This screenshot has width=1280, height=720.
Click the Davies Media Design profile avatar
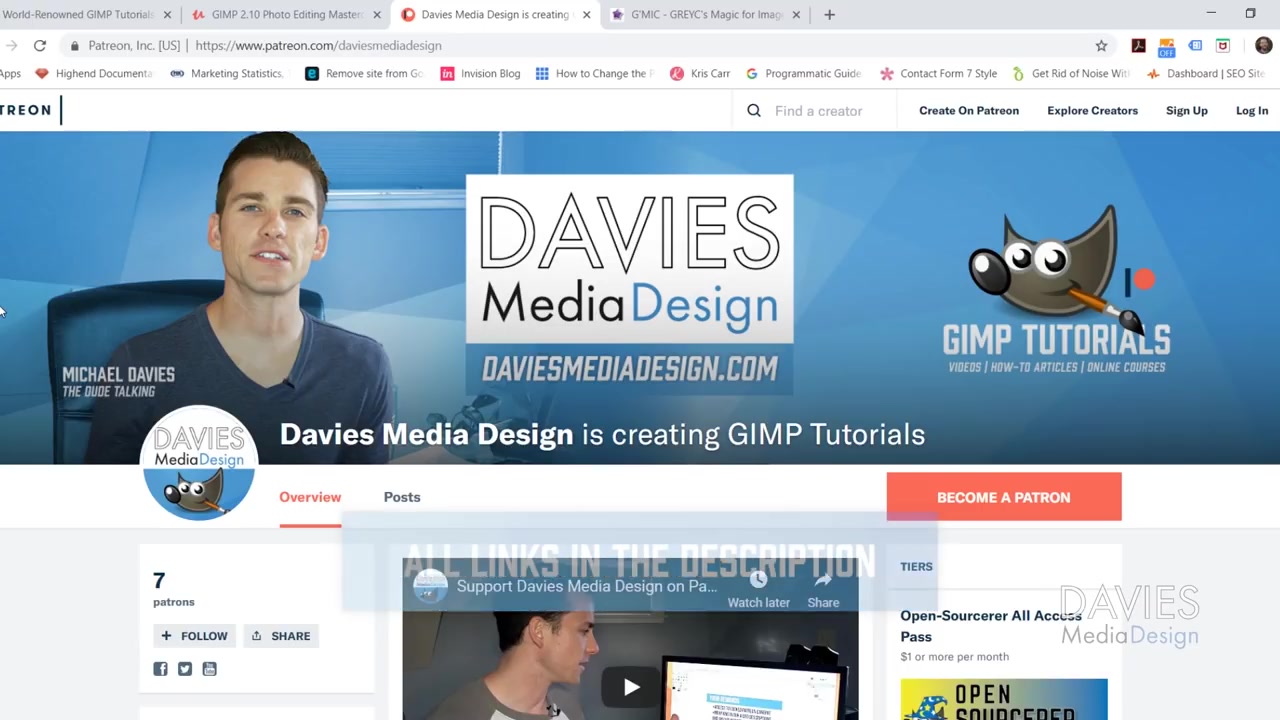(198, 463)
